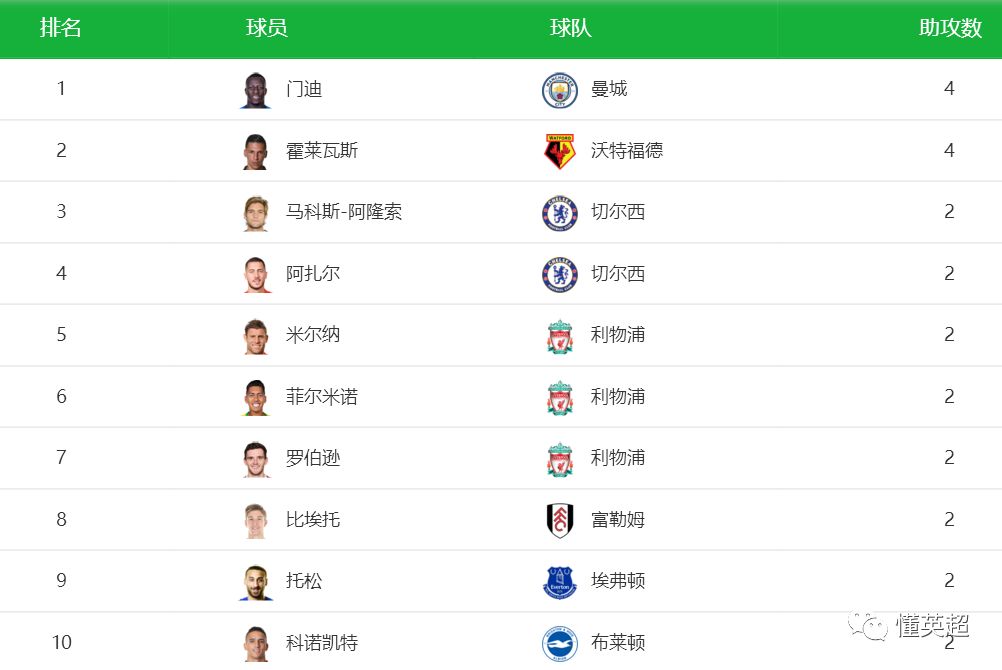Screen dimensions: 1002x670
Task: Open player name 菲尔米诺
Action: click(321, 397)
